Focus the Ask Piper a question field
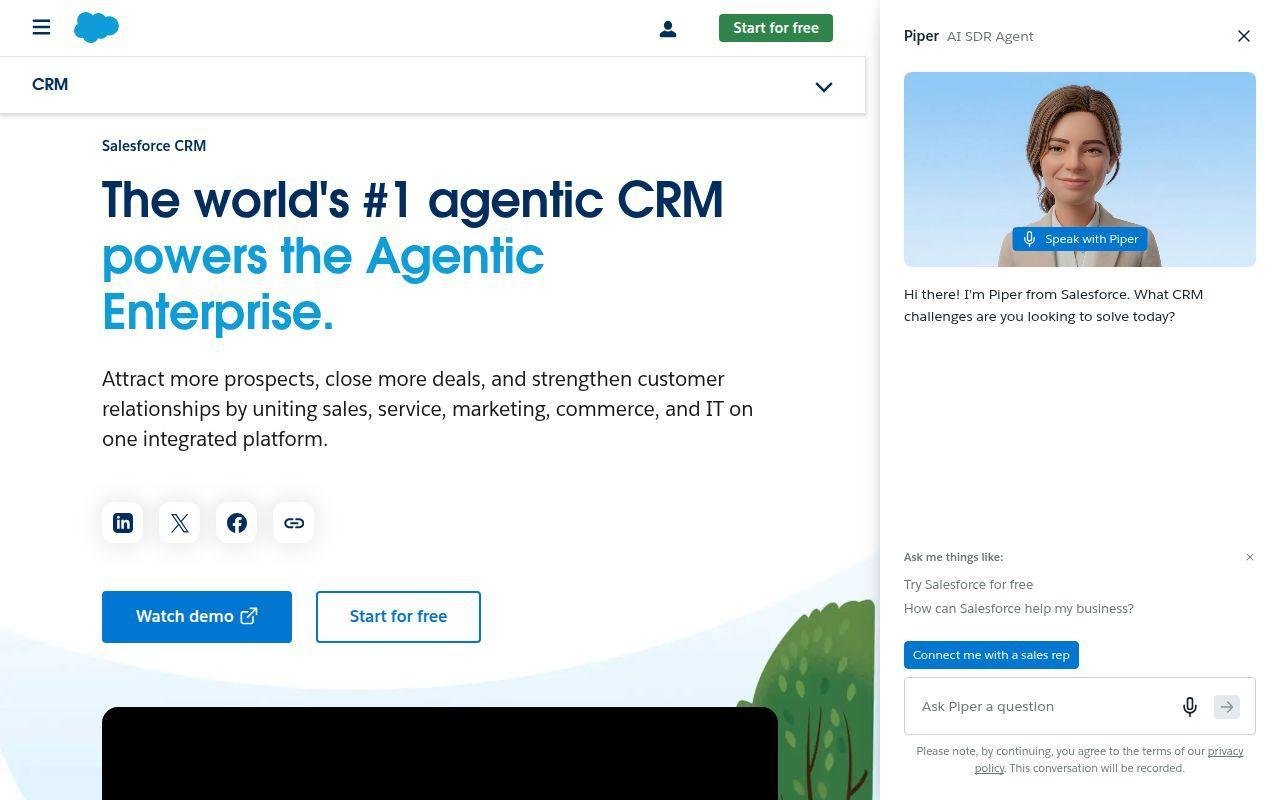 coord(1080,706)
